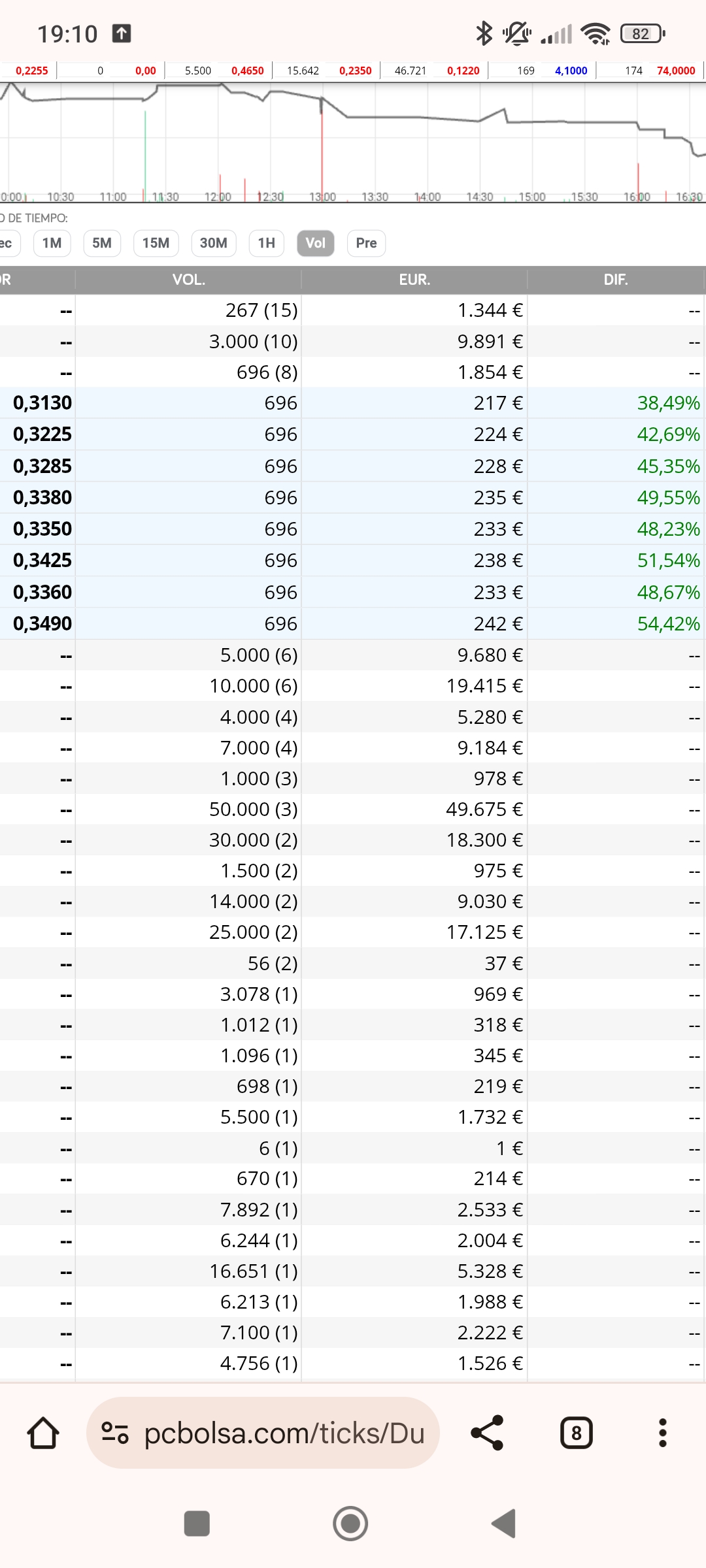Tap the price 0,3380
This screenshot has width=706, height=1568.
point(42,498)
